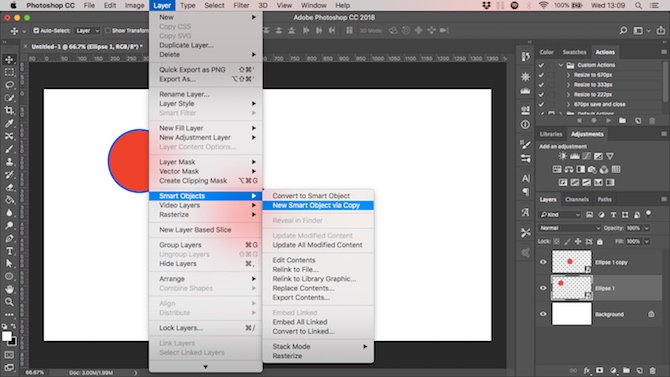Select the Hand tool
This screenshot has height=377, width=670.
[x=9, y=289]
